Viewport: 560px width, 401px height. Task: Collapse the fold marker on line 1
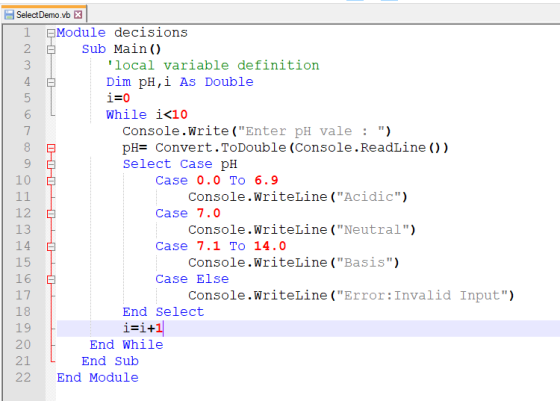click(x=51, y=33)
